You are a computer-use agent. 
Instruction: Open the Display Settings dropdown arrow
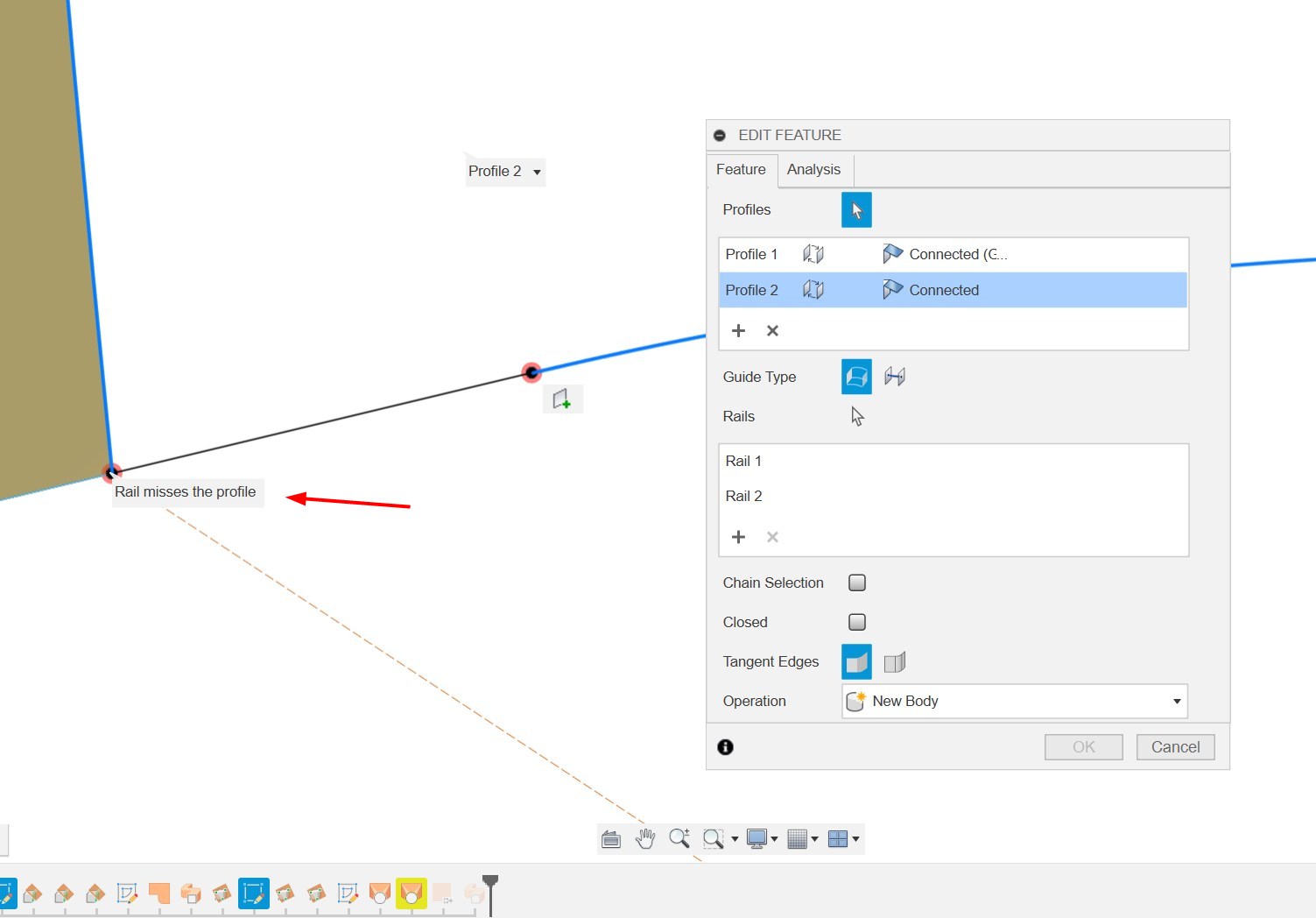tap(774, 839)
